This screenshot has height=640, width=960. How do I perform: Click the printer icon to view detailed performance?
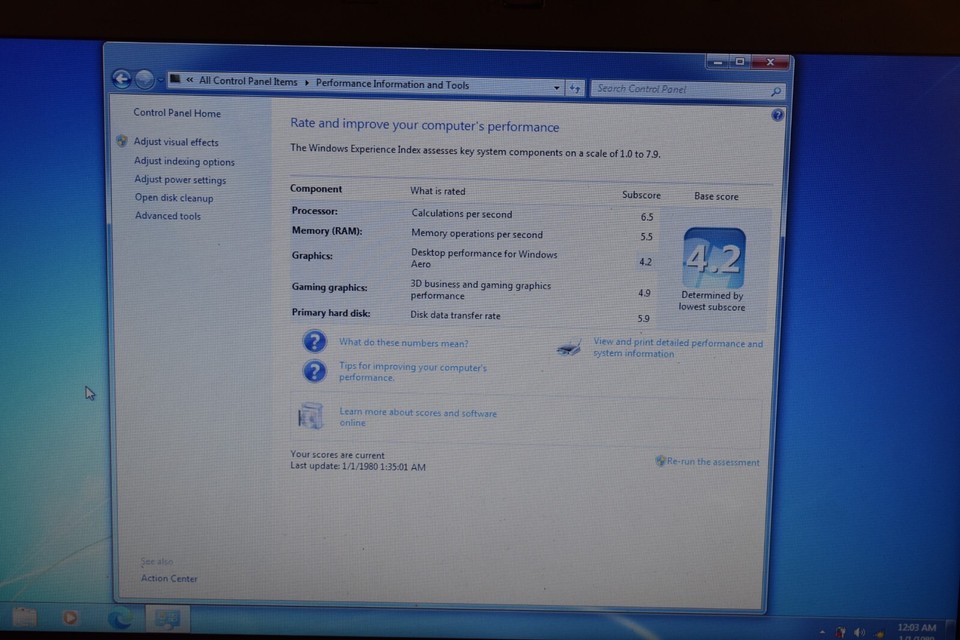[x=570, y=347]
